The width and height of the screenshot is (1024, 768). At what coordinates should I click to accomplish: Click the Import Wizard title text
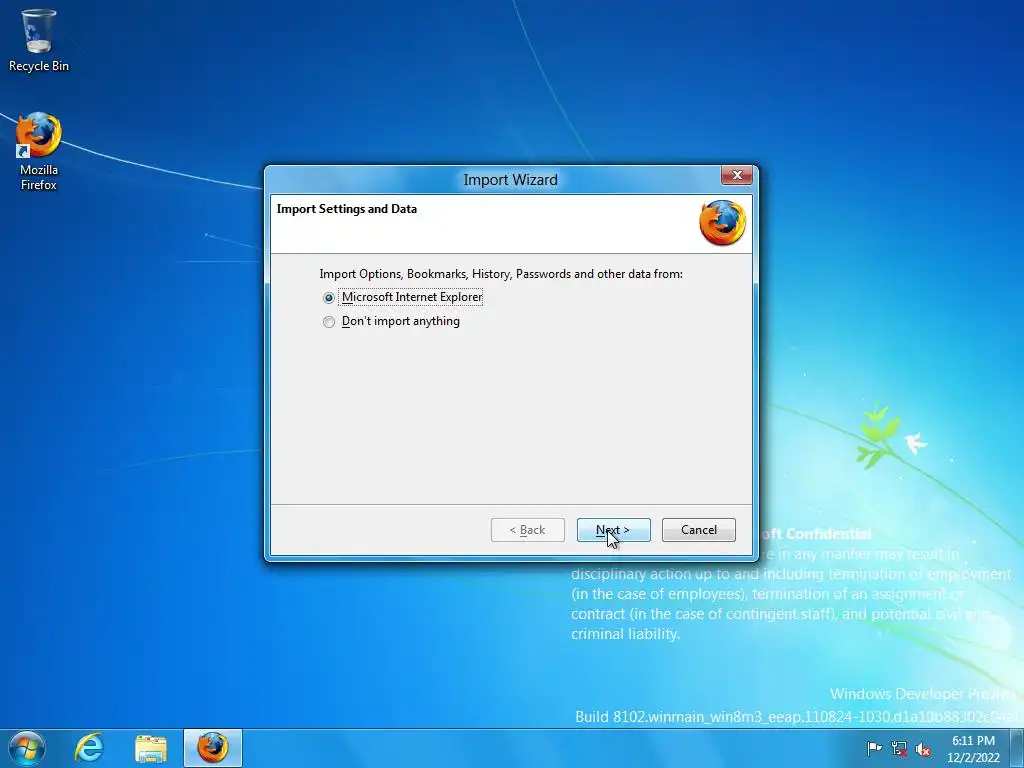pyautogui.click(x=511, y=180)
